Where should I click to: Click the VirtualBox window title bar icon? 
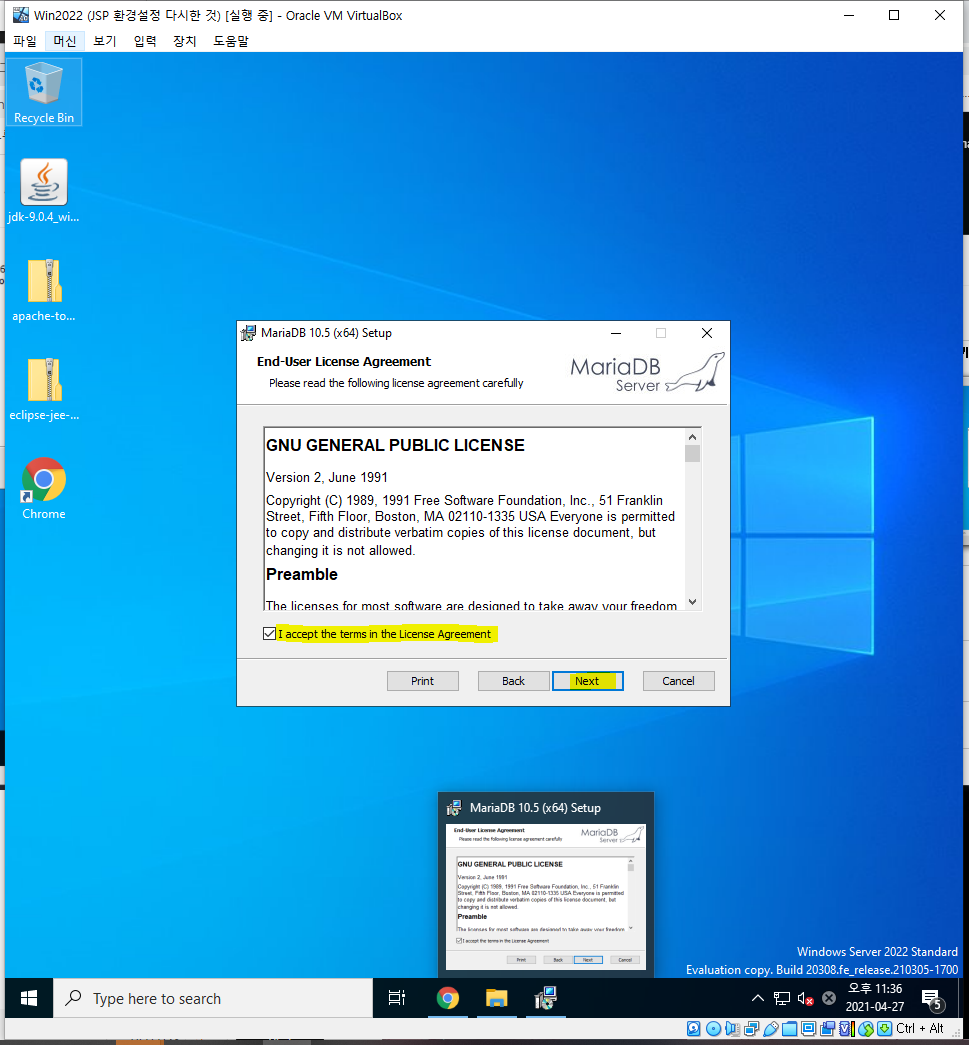(x=21, y=15)
